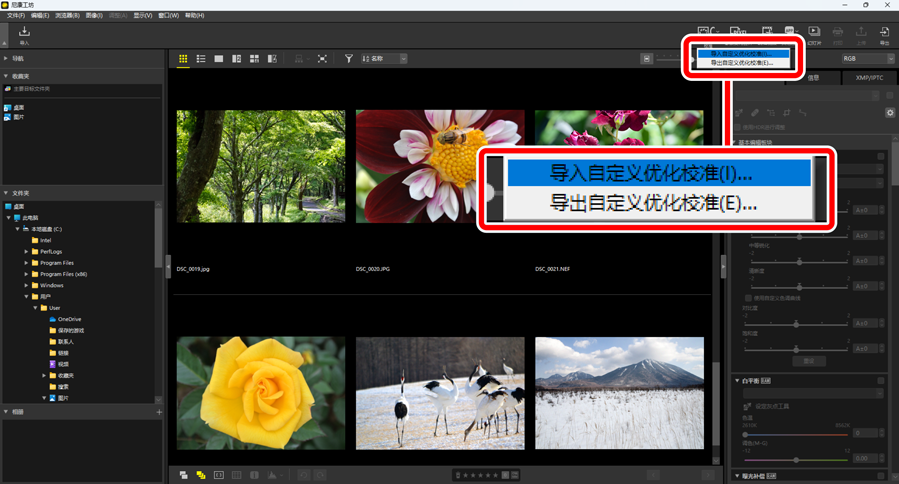Open the 名称 sort order dropdown
The image size is (899, 484).
[x=383, y=59]
